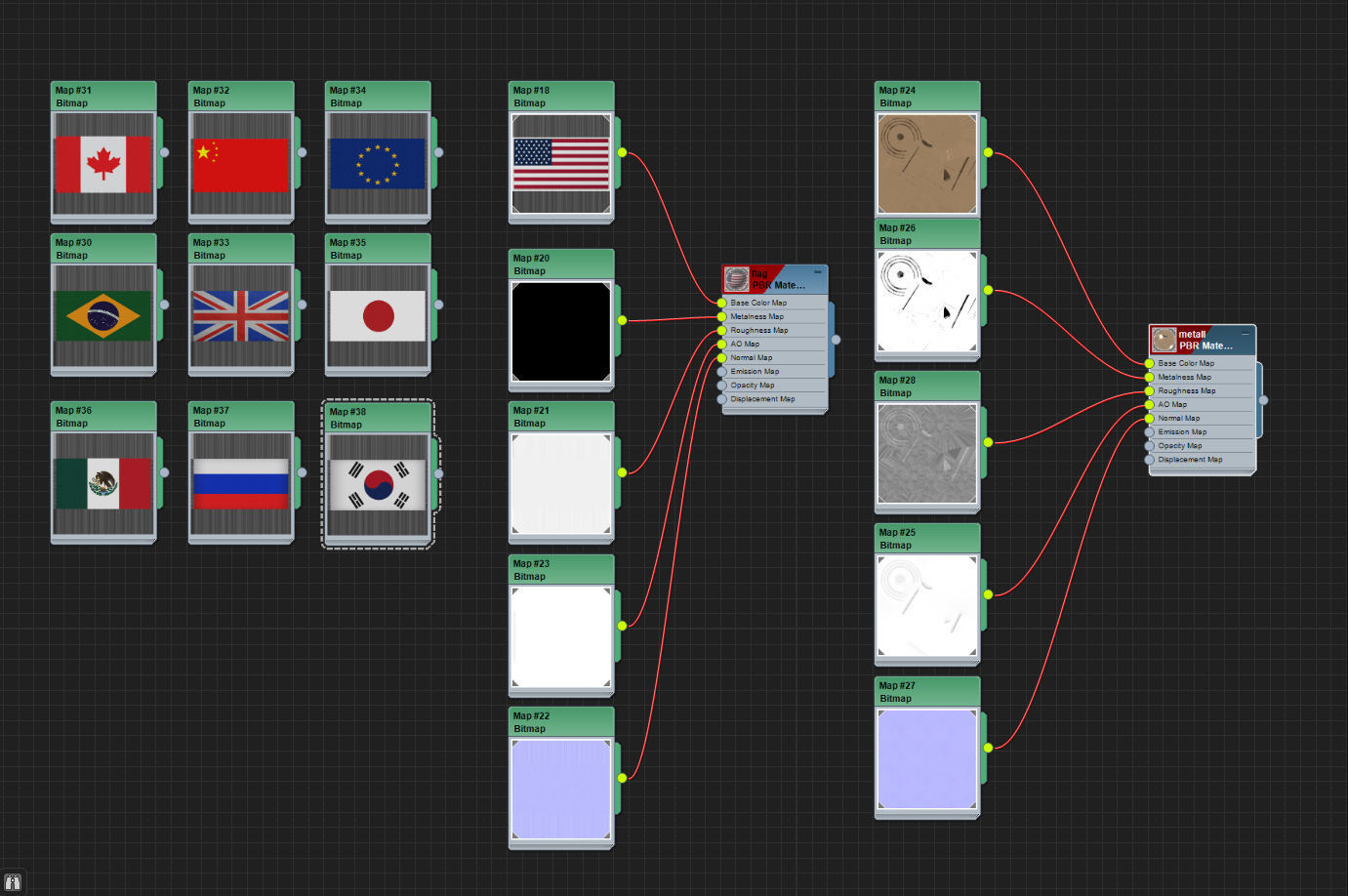Click metall node's Emission Map input
Screen dimensions: 1348x896
click(1150, 431)
